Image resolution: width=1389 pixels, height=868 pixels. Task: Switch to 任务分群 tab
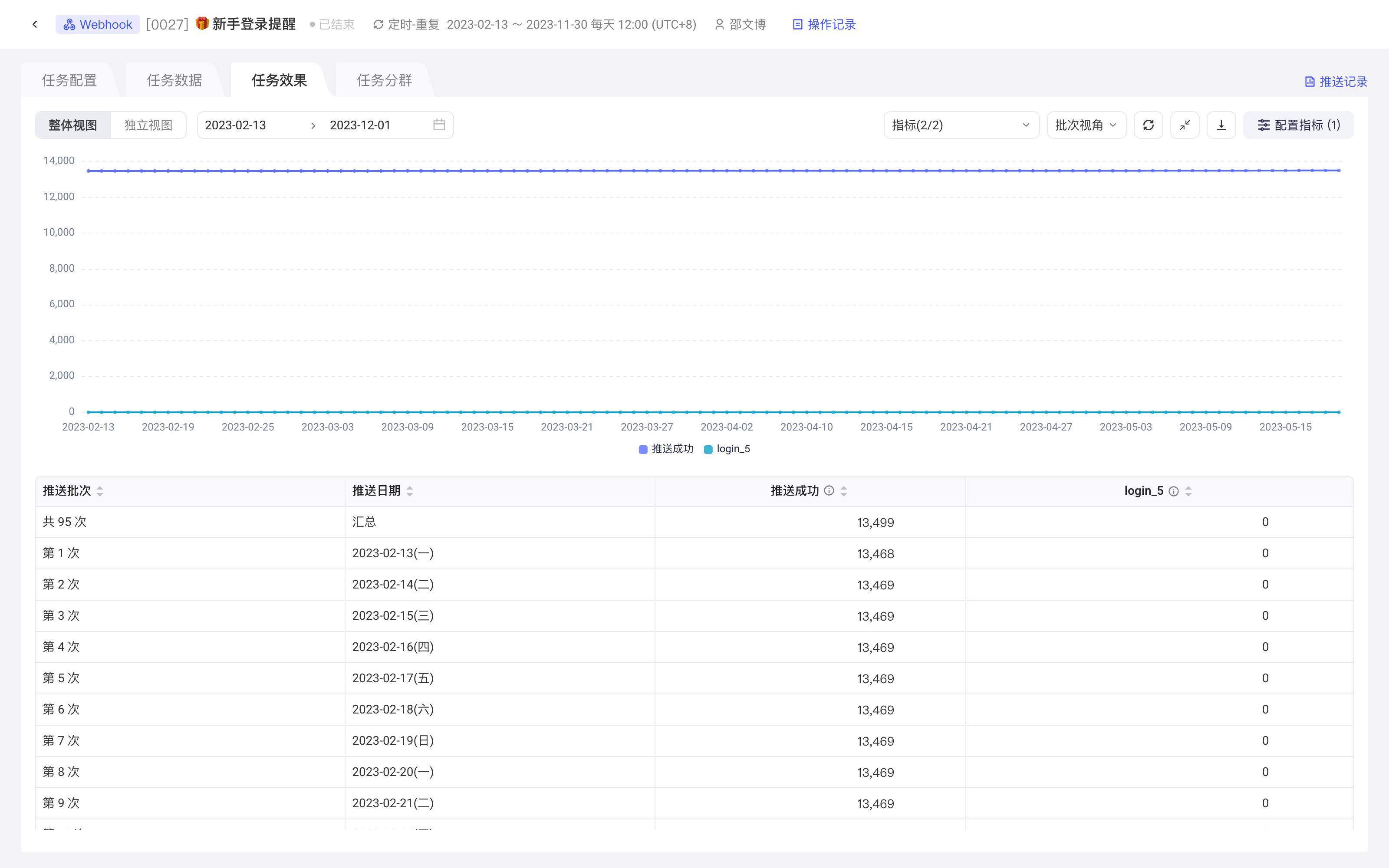385,80
